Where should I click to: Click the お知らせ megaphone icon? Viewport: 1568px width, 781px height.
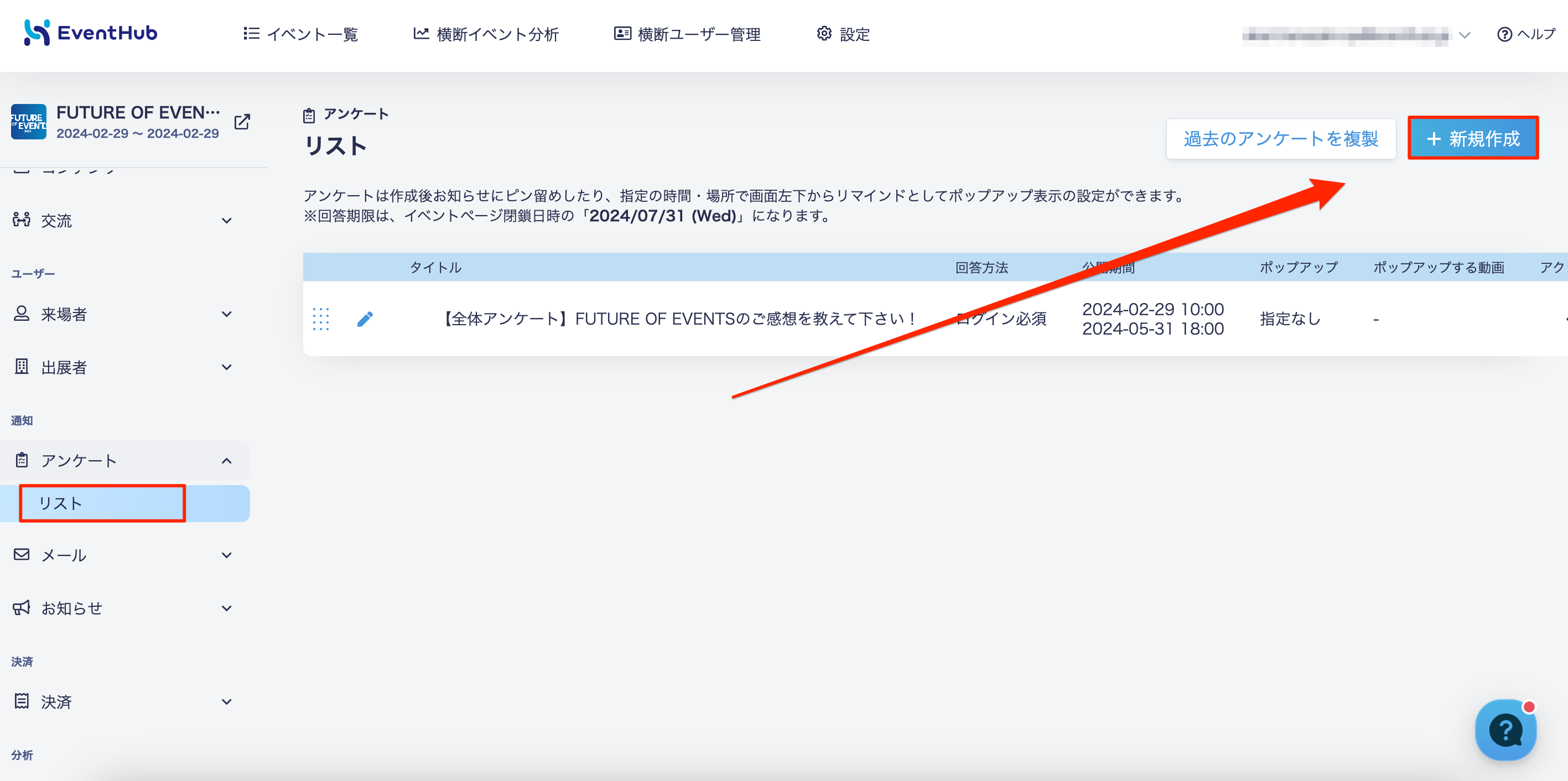[22, 607]
